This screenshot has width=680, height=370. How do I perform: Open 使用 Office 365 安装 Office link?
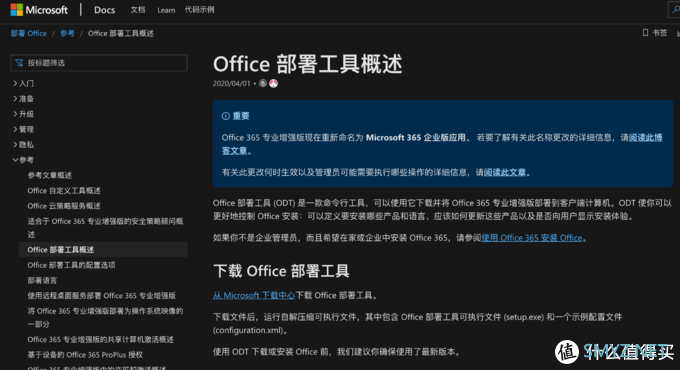(532, 237)
